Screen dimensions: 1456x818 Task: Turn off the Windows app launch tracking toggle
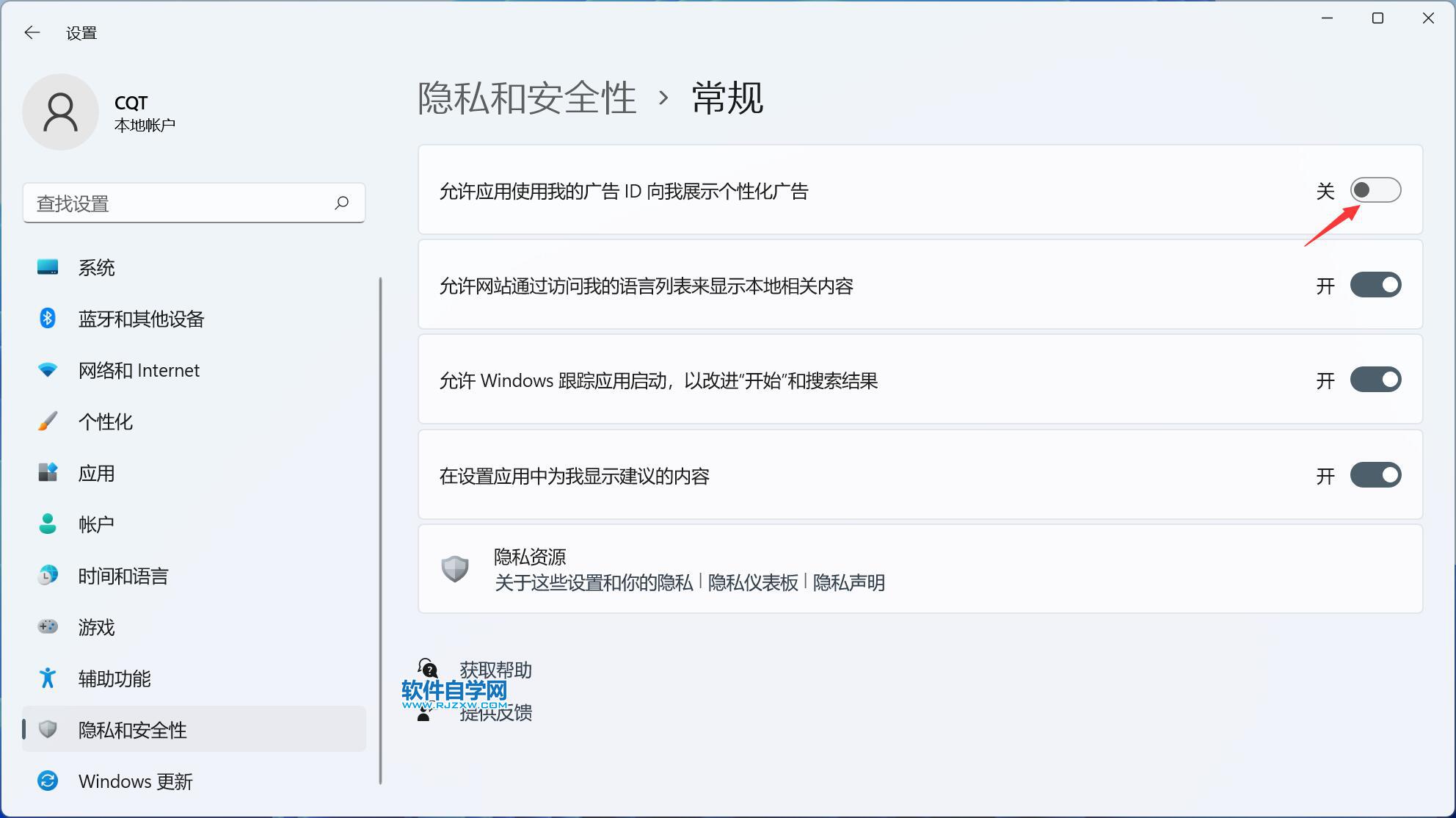1375,380
